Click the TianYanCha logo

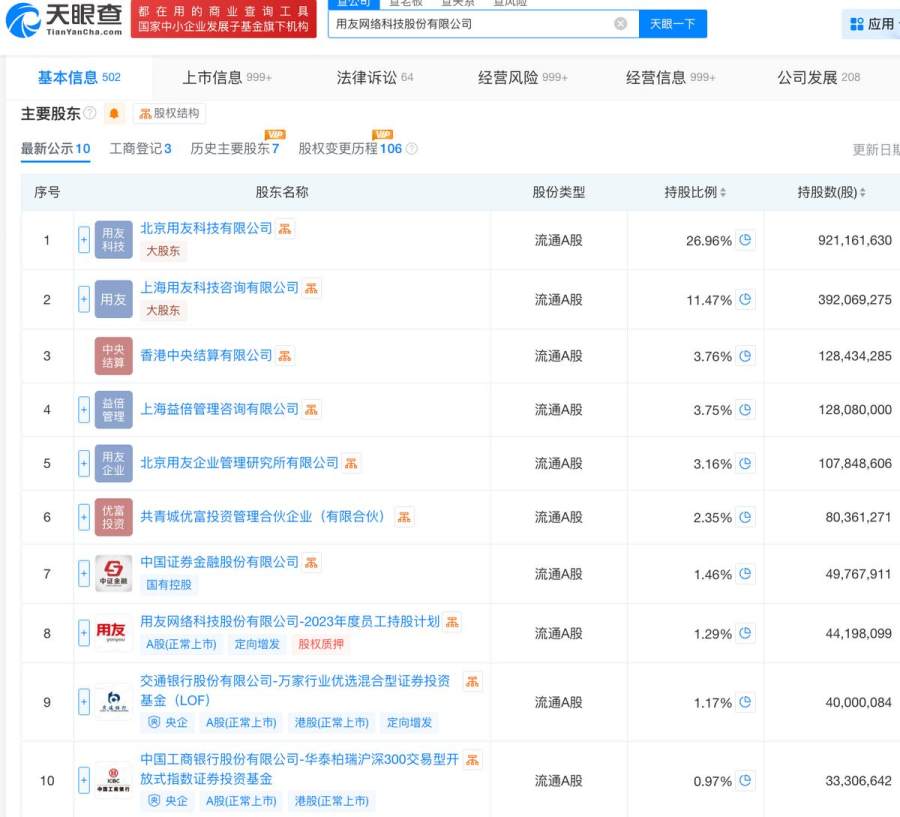click(x=64, y=19)
